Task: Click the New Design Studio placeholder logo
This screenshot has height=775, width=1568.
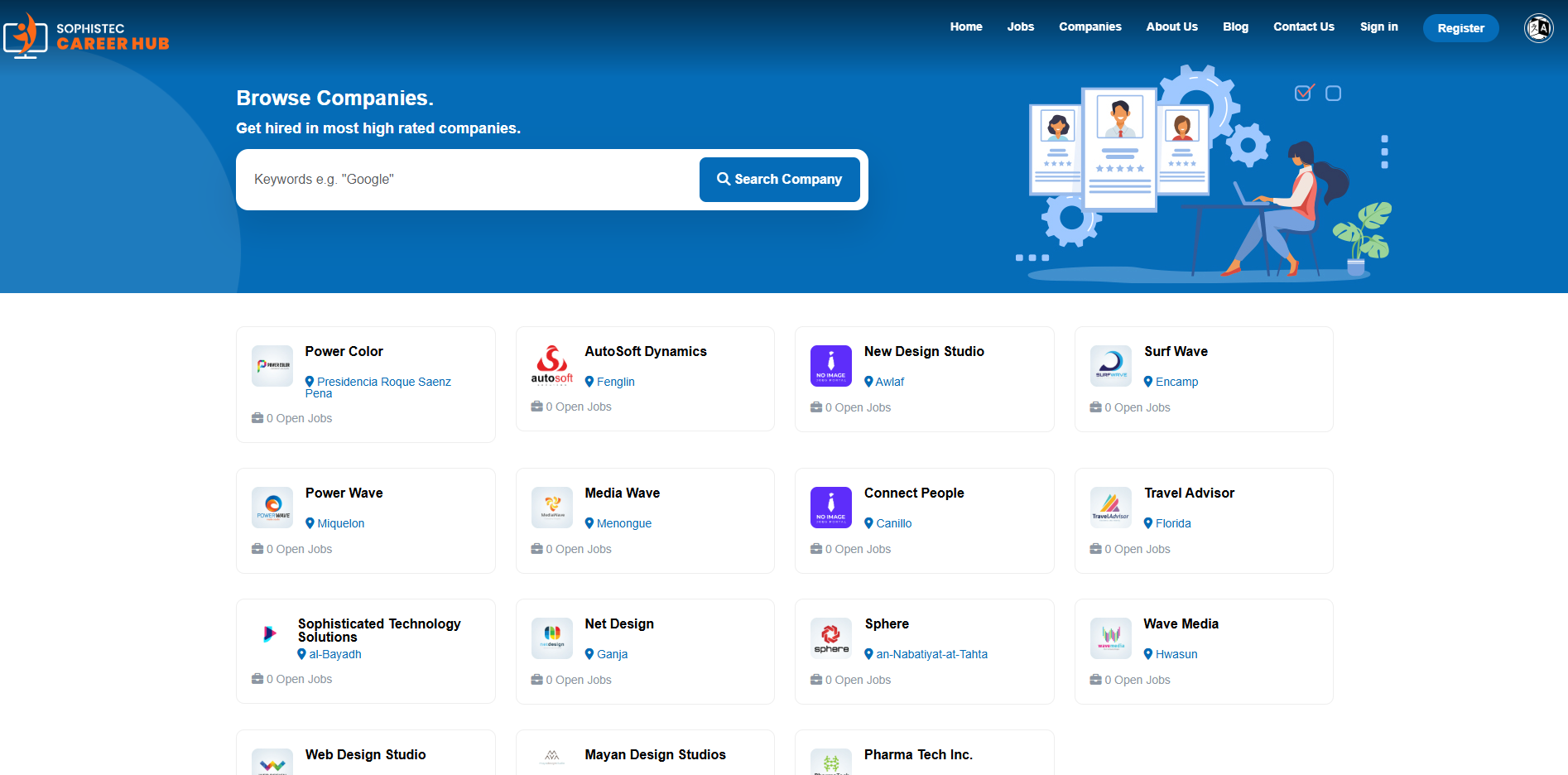Action: (x=831, y=366)
